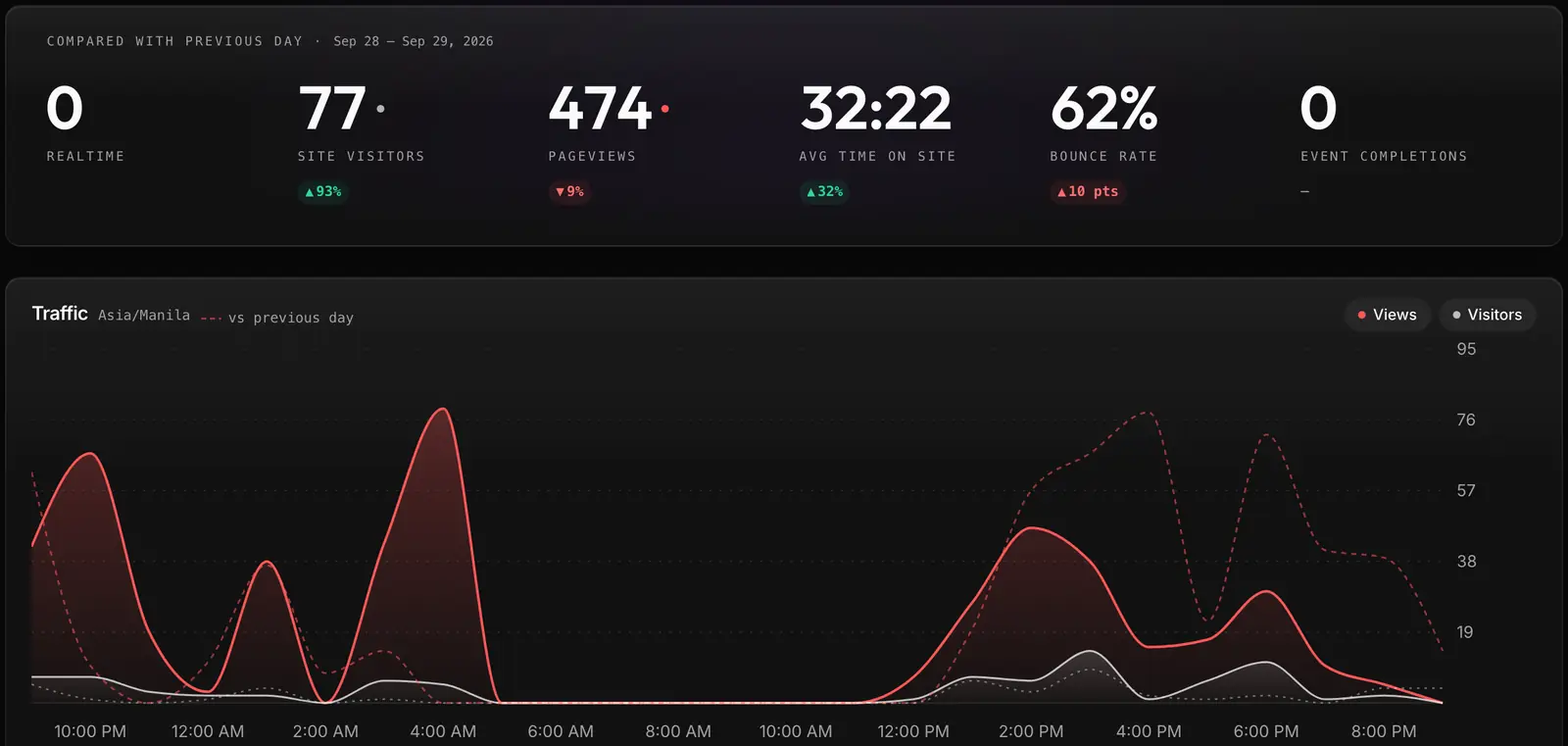1568x746 pixels.
Task: Click the Traffic chart title
Action: pos(60,314)
